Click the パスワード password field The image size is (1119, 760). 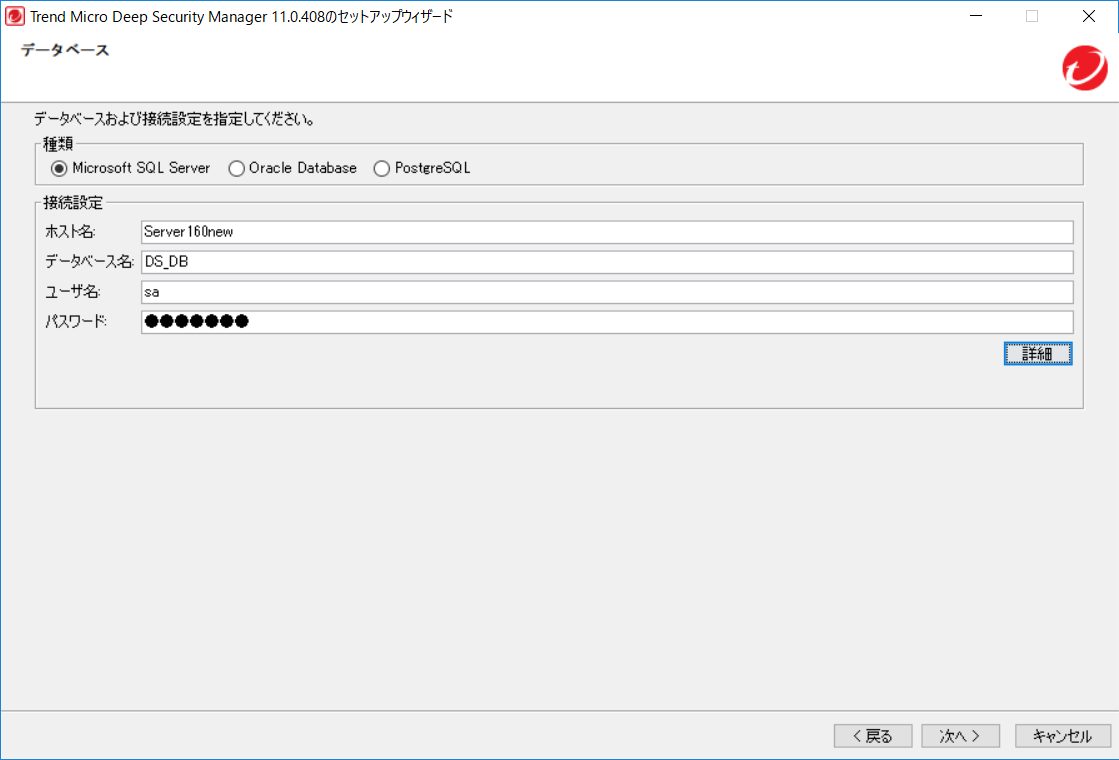tap(607, 322)
